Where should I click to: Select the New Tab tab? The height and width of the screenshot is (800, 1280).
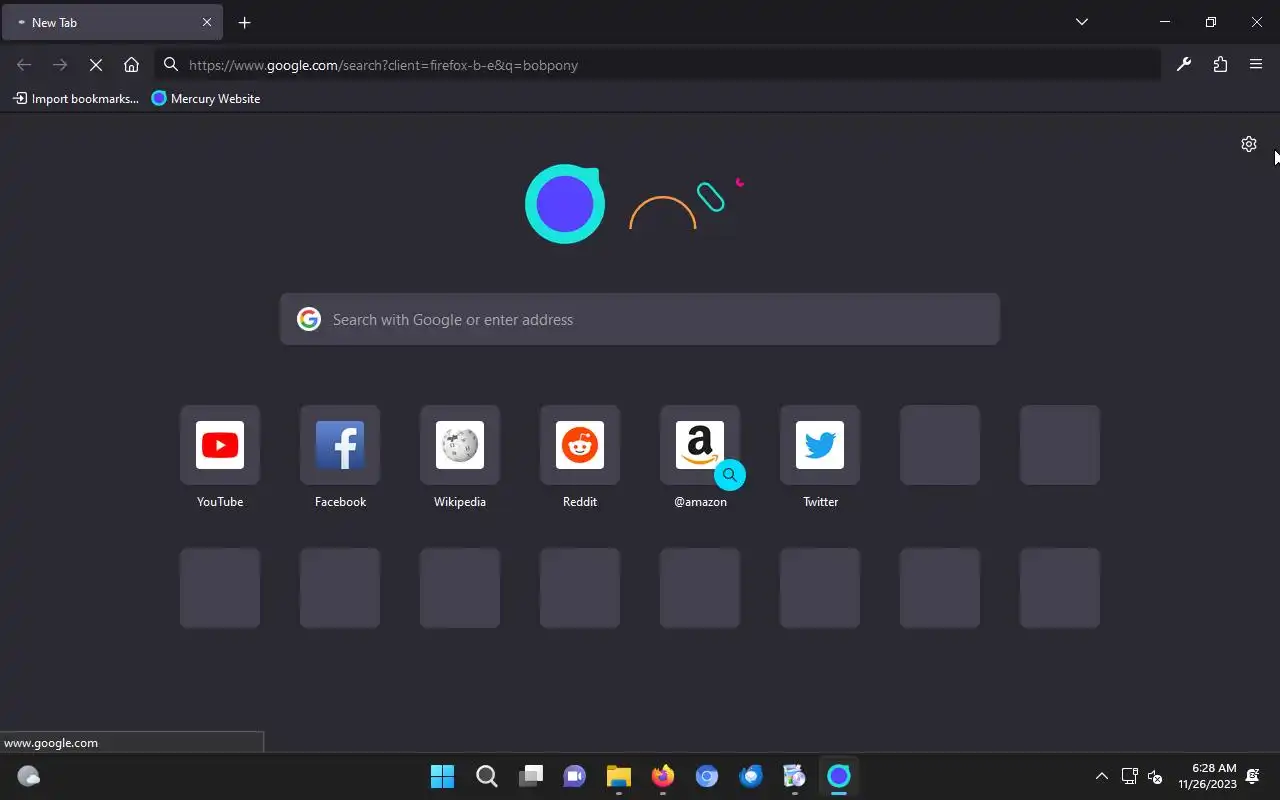coord(113,22)
